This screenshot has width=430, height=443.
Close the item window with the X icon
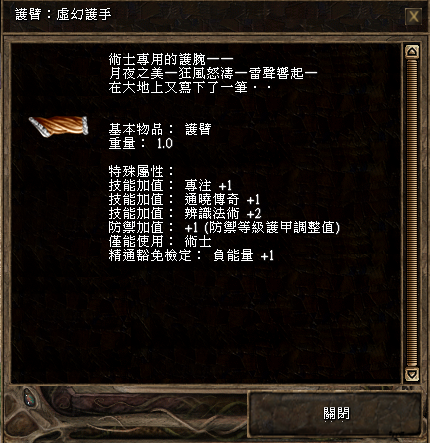click(414, 16)
